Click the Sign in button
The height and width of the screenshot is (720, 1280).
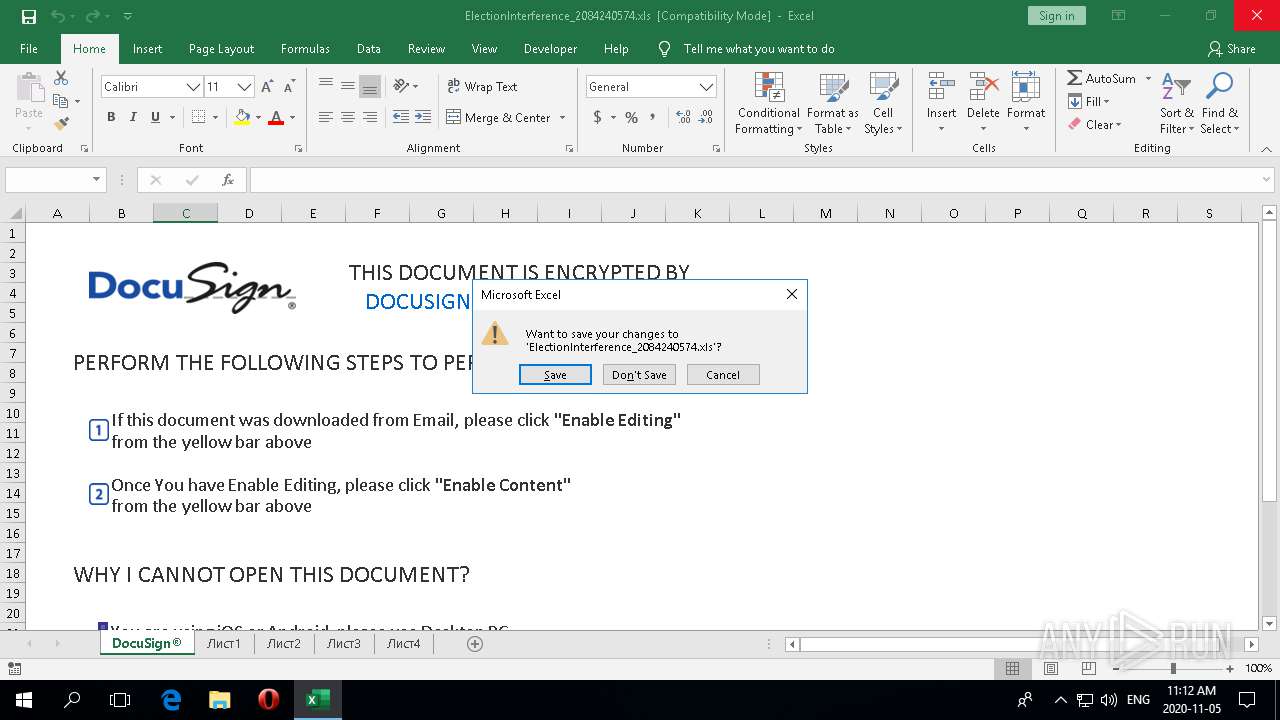pos(1056,16)
